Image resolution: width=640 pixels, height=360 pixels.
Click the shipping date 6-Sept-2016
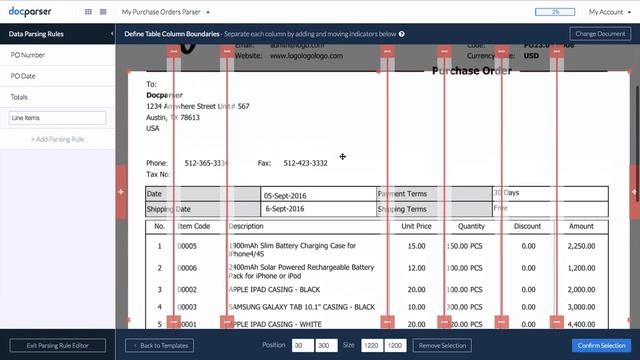285,209
